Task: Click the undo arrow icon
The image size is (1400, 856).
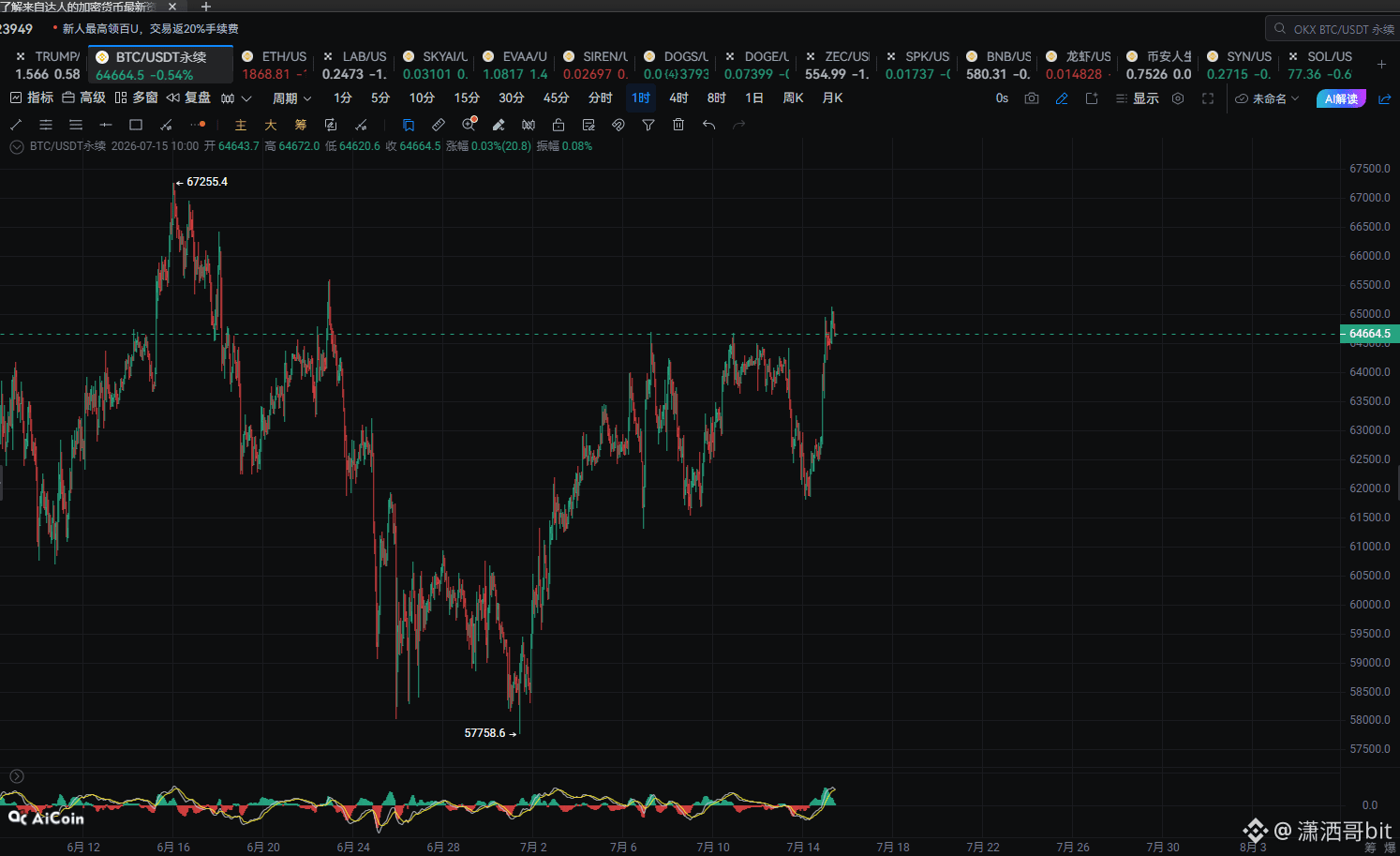Action: pos(708,125)
